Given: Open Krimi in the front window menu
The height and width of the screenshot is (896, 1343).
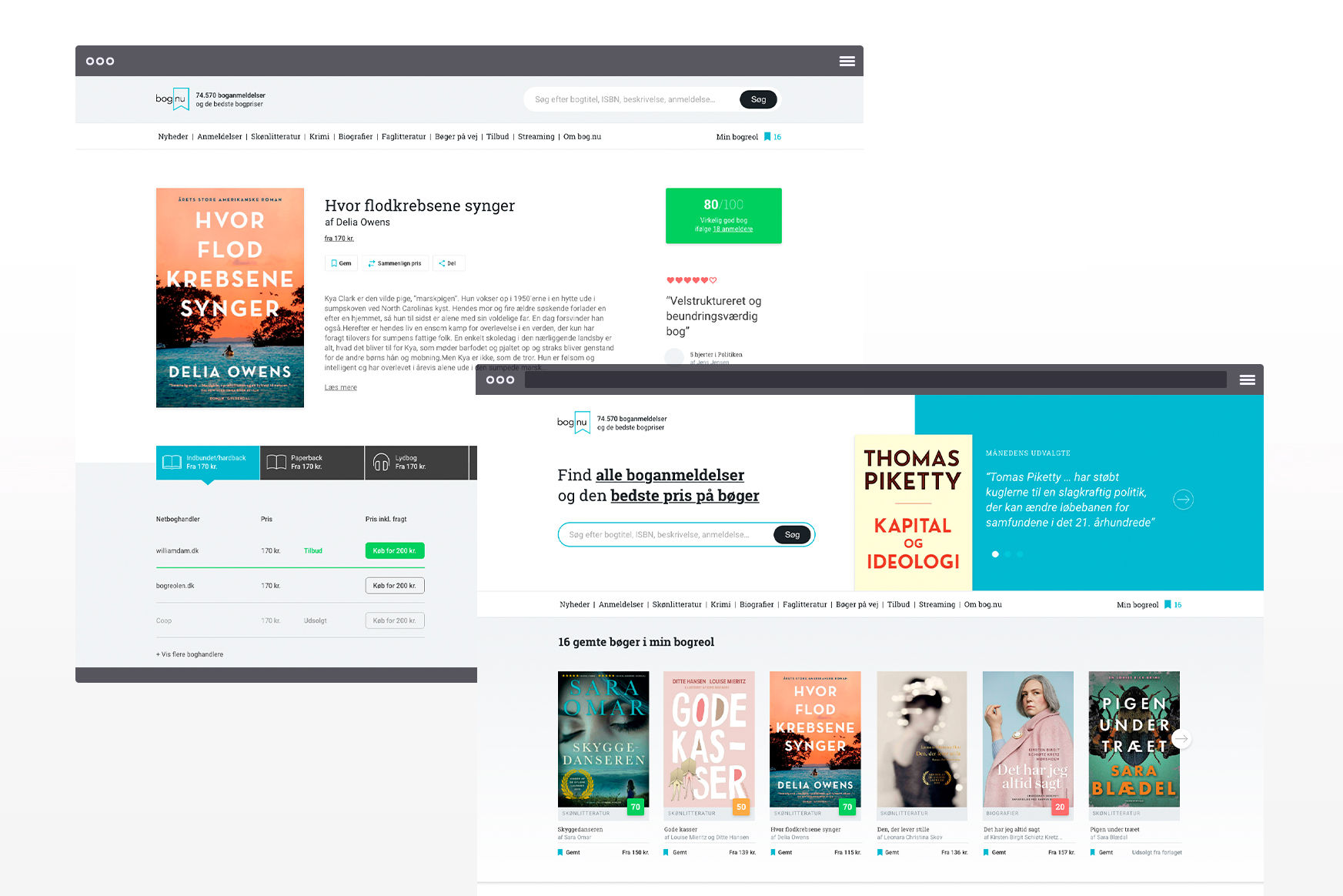Looking at the screenshot, I should click(x=720, y=605).
